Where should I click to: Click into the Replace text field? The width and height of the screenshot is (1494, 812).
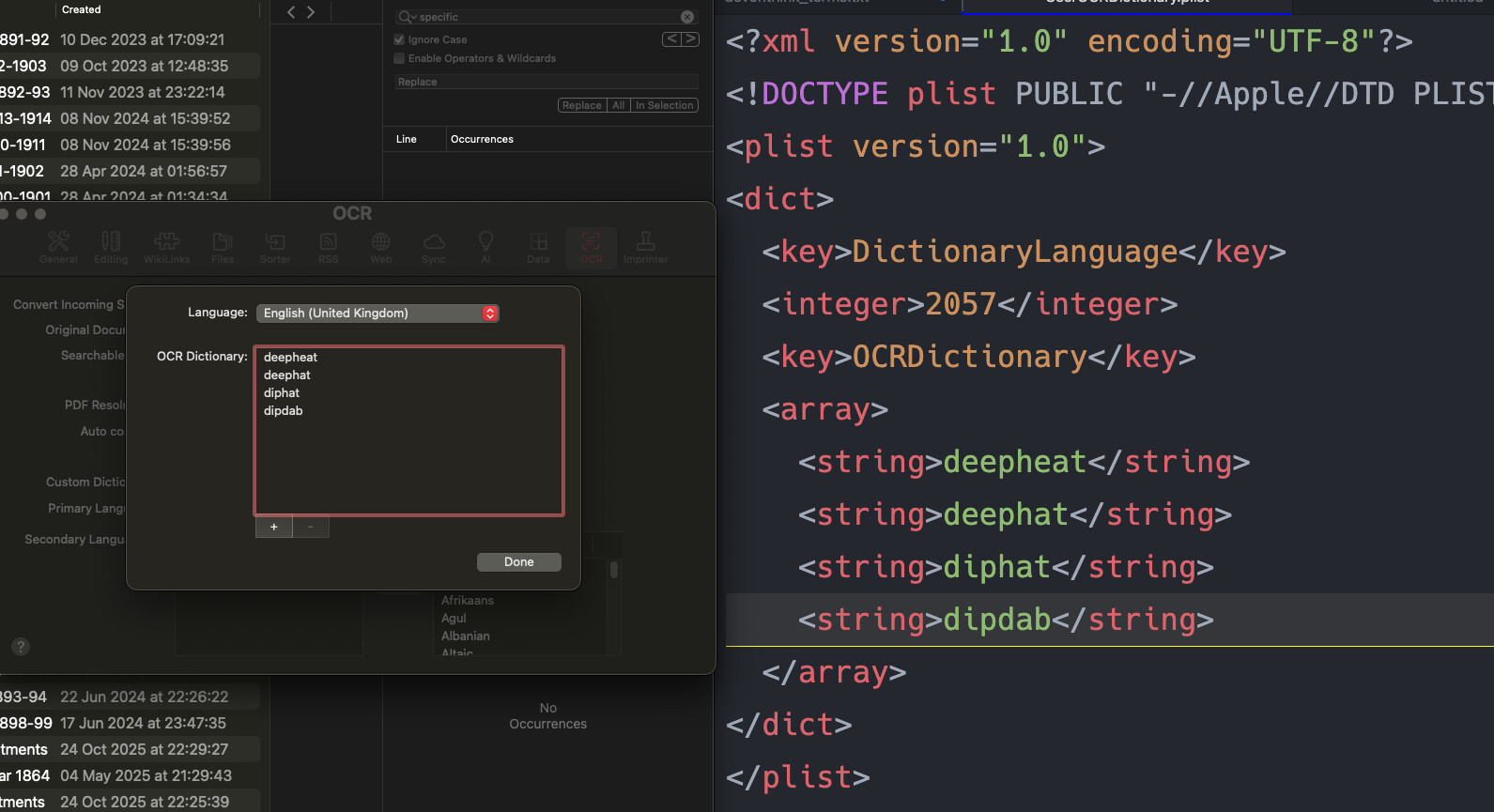point(547,82)
